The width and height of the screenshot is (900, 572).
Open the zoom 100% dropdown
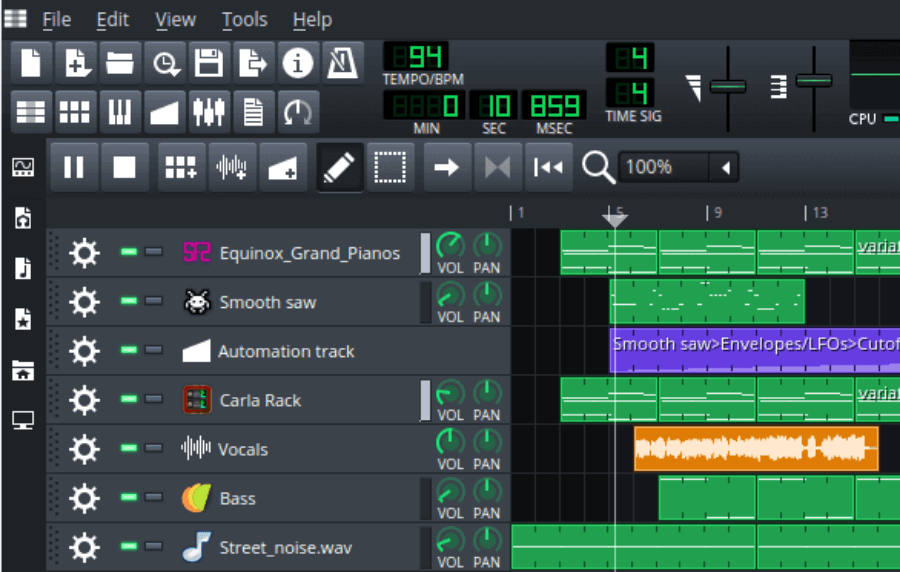tap(725, 167)
